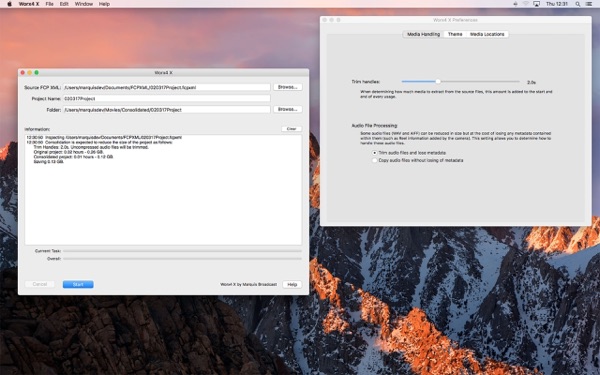
Task: Switch to the Theme tab
Action: pyautogui.click(x=455, y=34)
